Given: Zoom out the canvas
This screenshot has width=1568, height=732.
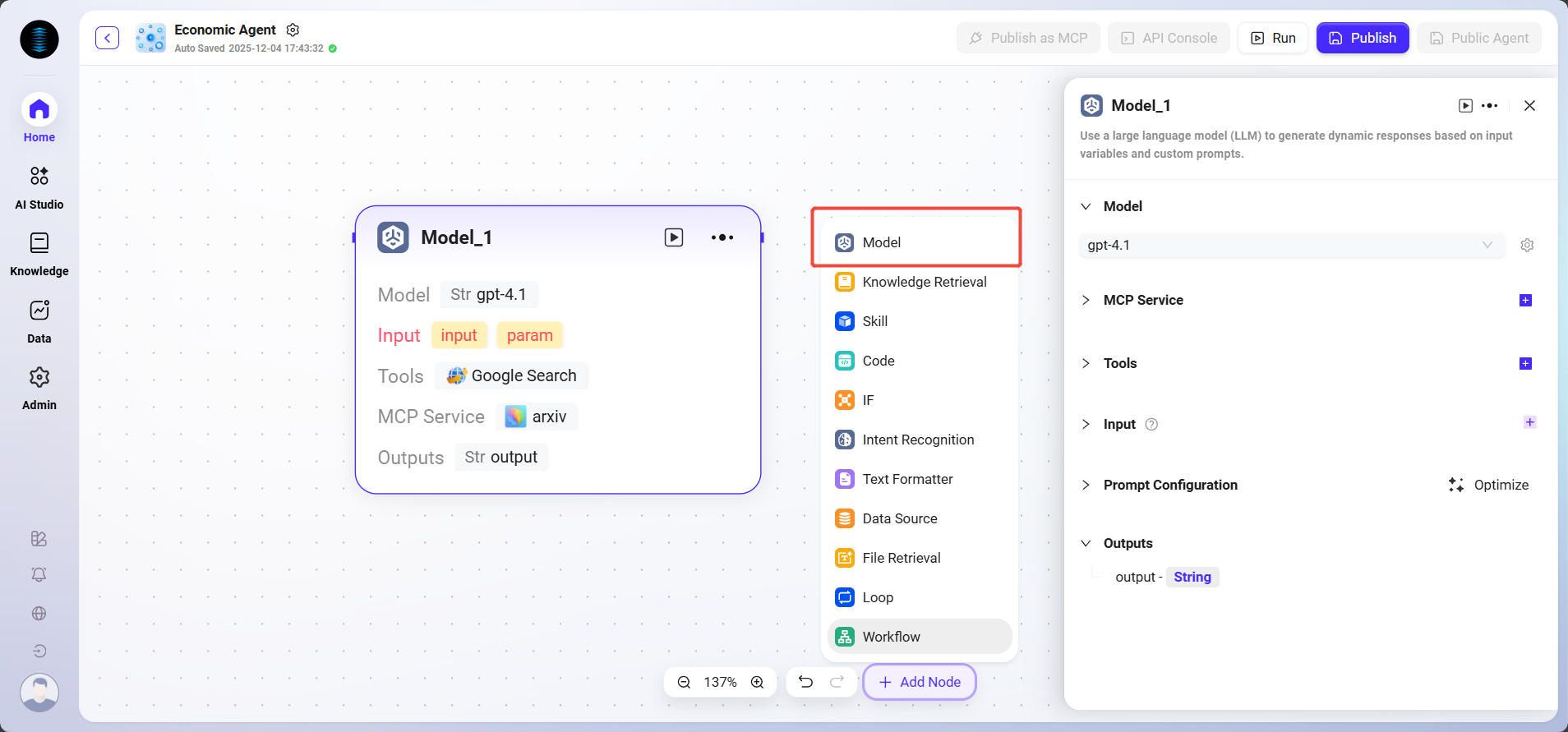Looking at the screenshot, I should (684, 682).
